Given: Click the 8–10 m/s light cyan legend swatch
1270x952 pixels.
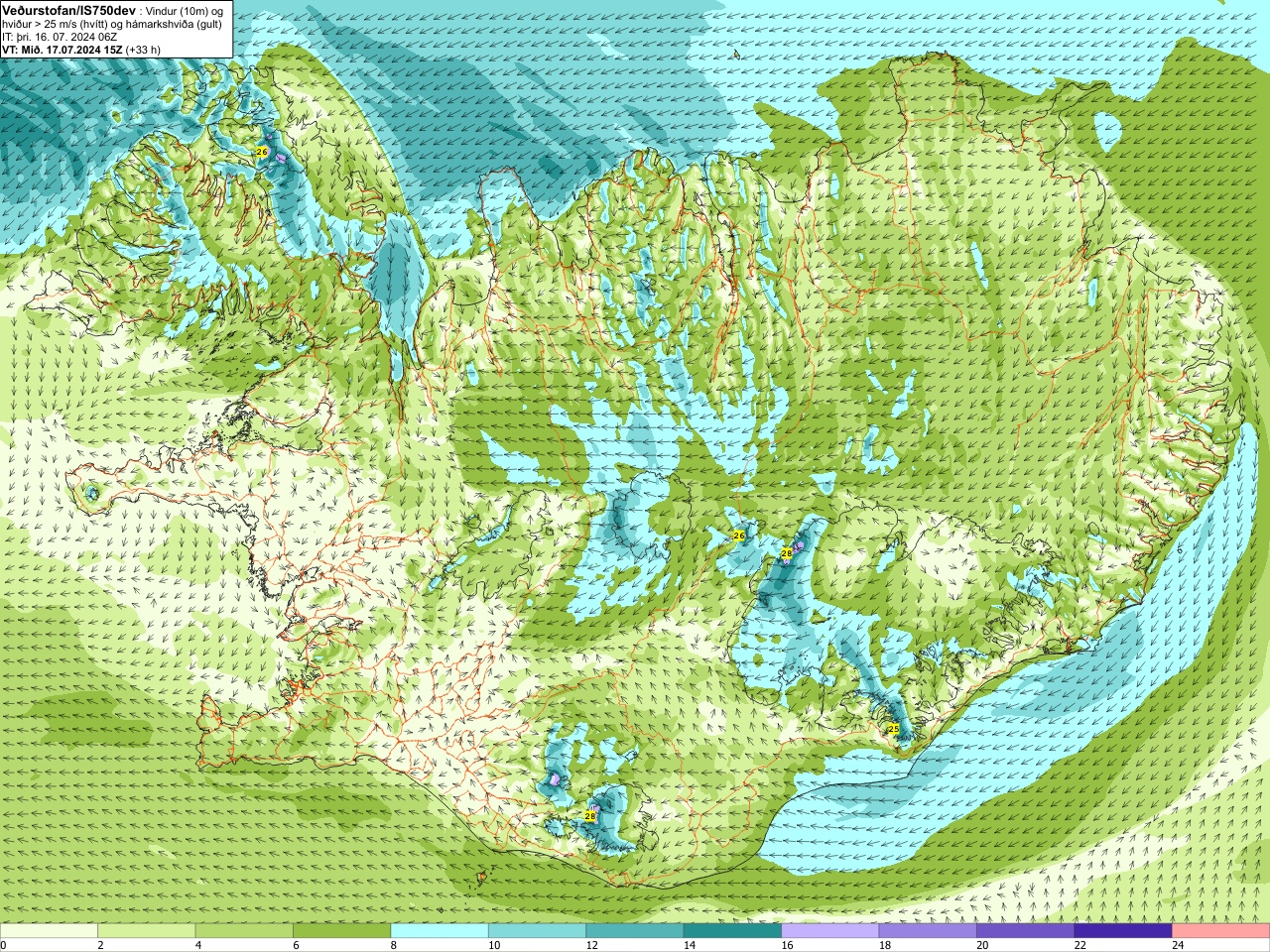Looking at the screenshot, I should 440,931.
